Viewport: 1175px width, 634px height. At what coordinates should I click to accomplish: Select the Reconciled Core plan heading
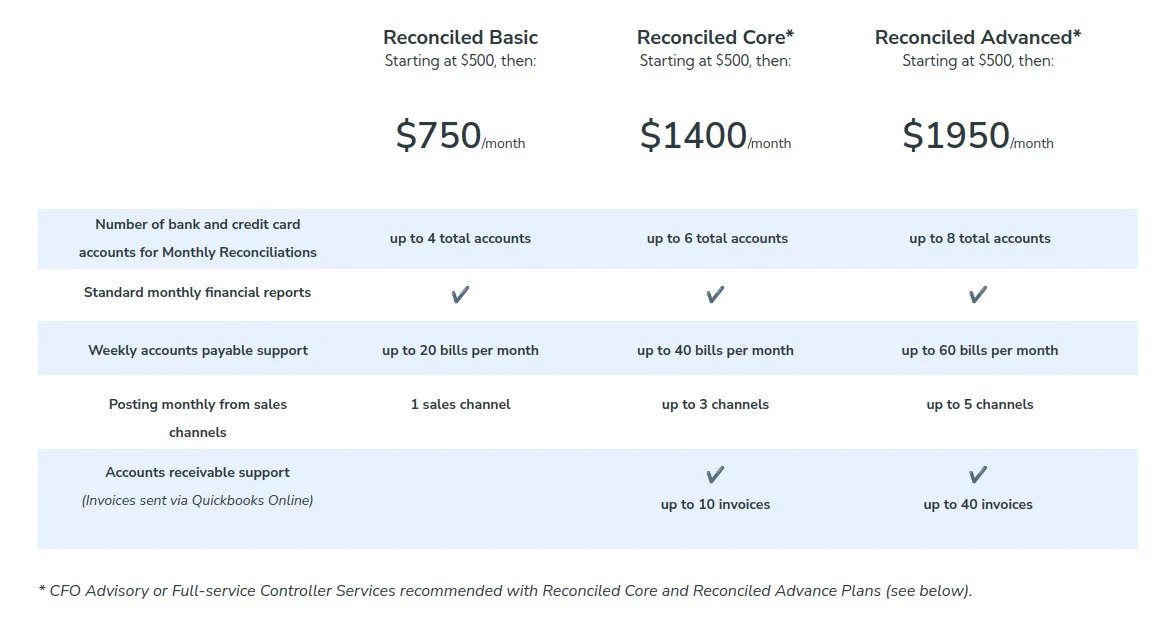point(715,38)
